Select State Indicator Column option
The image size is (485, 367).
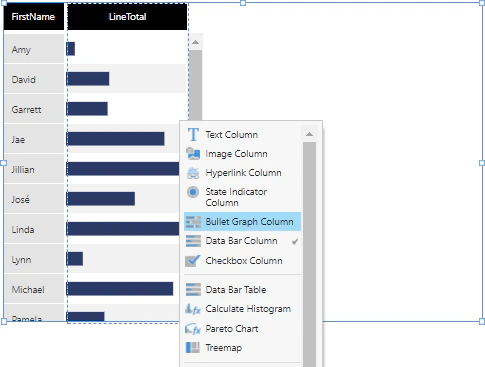pyautogui.click(x=242, y=197)
